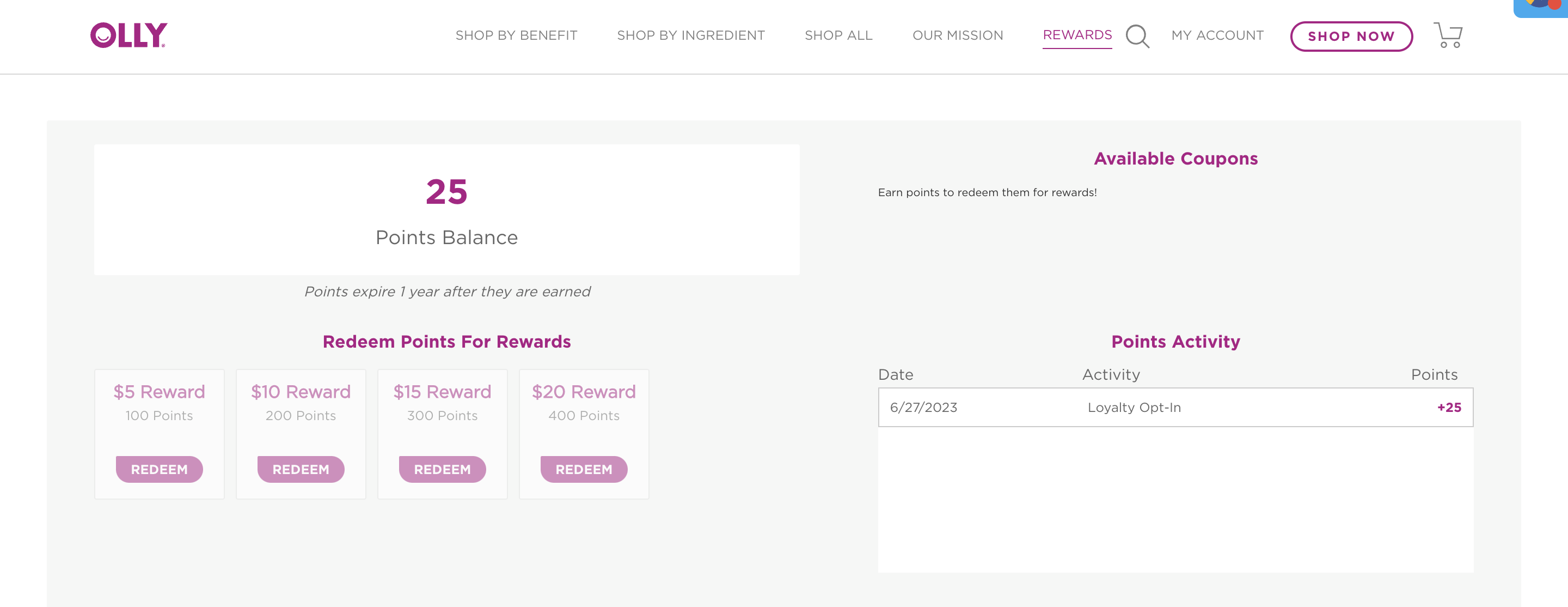Image resolution: width=1568 pixels, height=607 pixels.
Task: Redeem the $5 Reward
Action: [160, 469]
